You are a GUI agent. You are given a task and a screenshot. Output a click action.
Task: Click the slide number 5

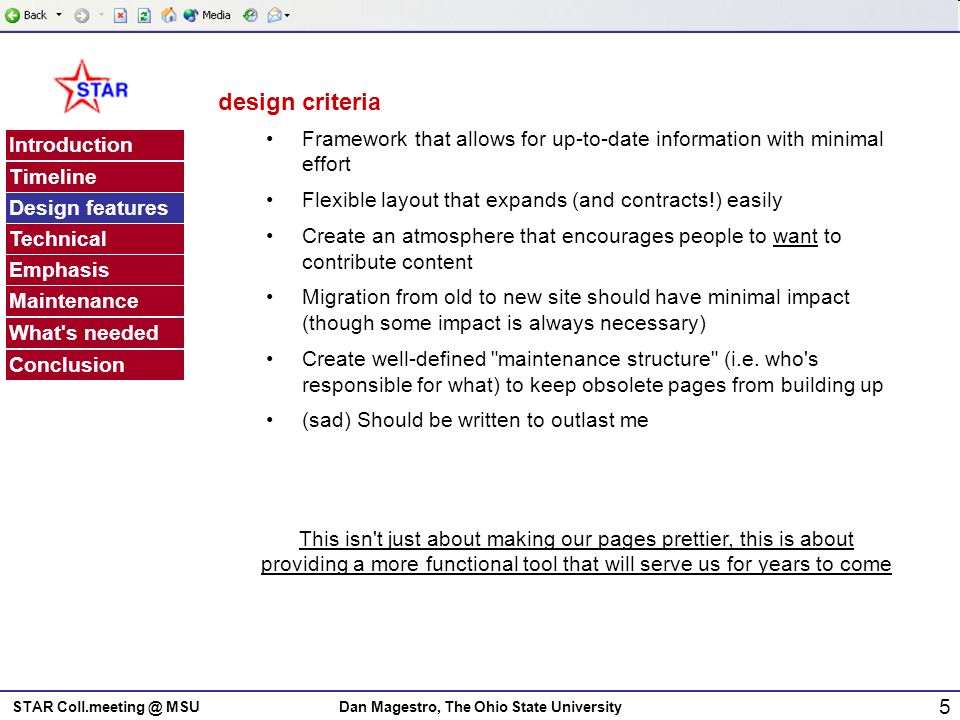coord(945,707)
